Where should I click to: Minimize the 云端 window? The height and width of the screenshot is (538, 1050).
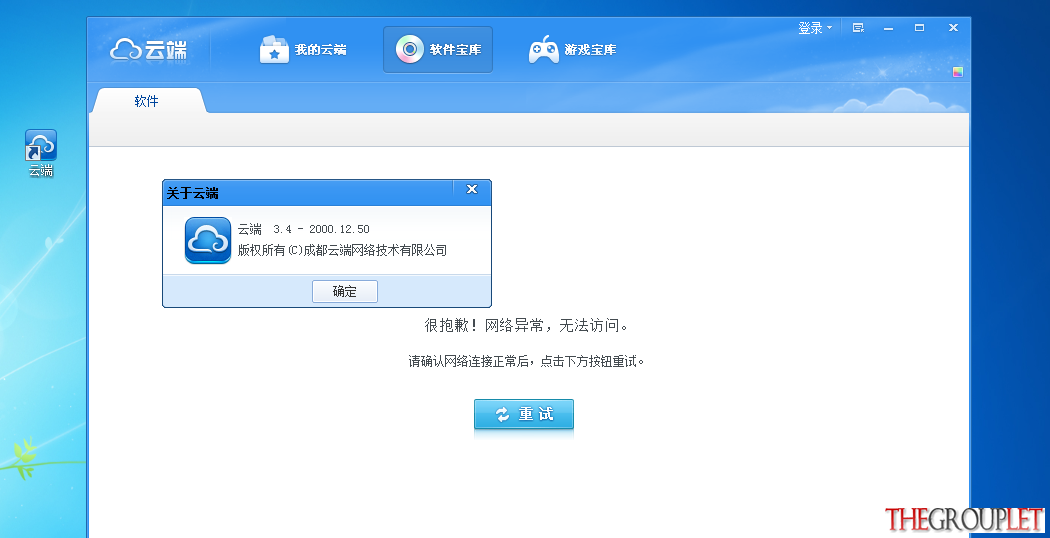click(889, 28)
